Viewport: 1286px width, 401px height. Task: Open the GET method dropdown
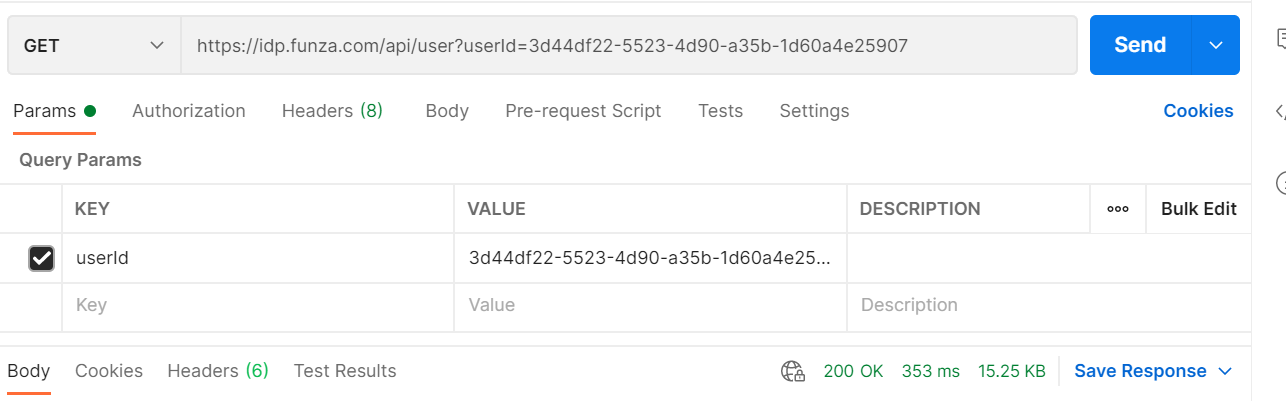click(94, 45)
